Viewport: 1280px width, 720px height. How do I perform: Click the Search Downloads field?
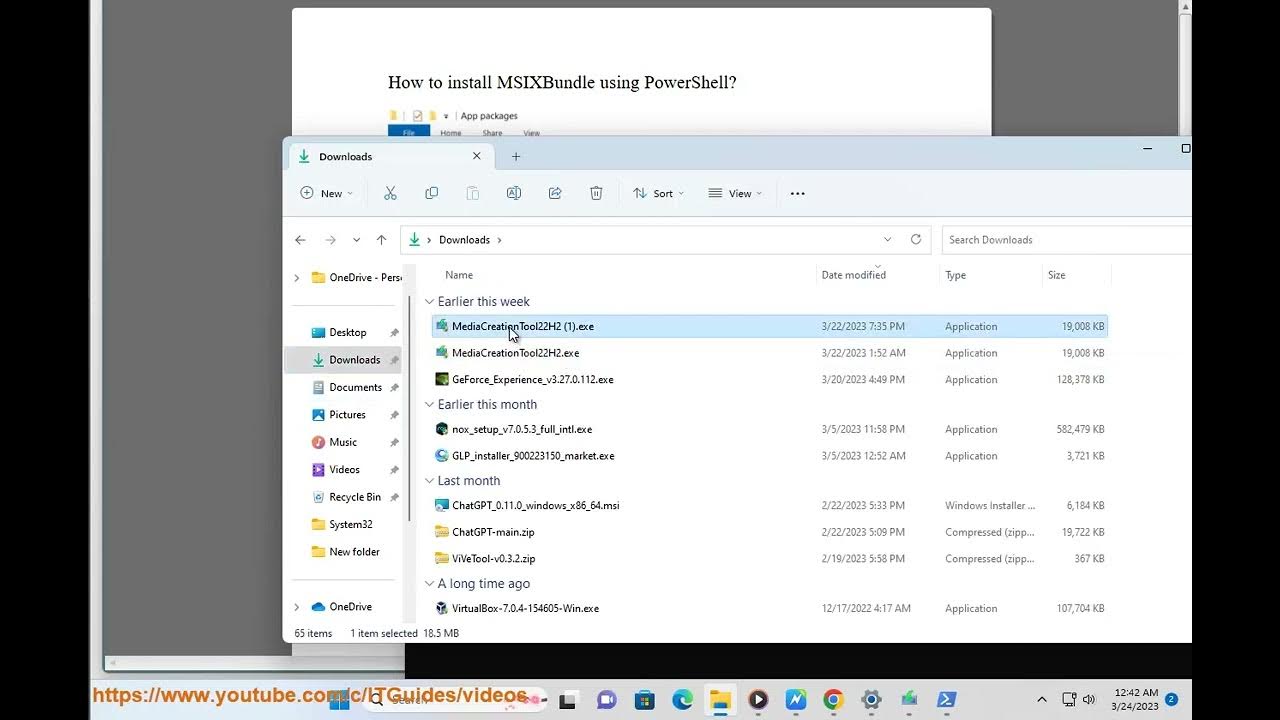tap(1066, 240)
